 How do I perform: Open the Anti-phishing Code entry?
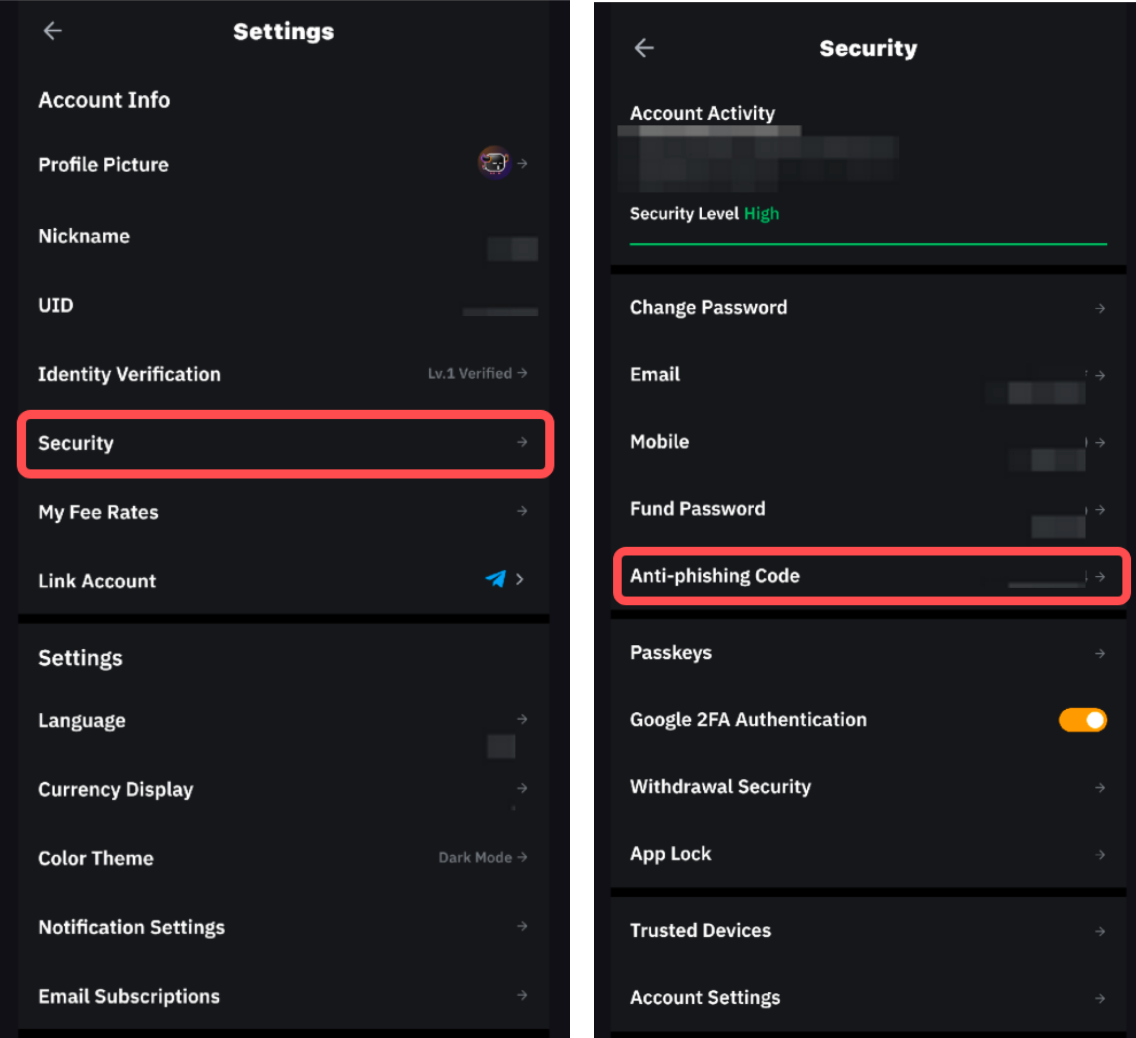click(870, 576)
